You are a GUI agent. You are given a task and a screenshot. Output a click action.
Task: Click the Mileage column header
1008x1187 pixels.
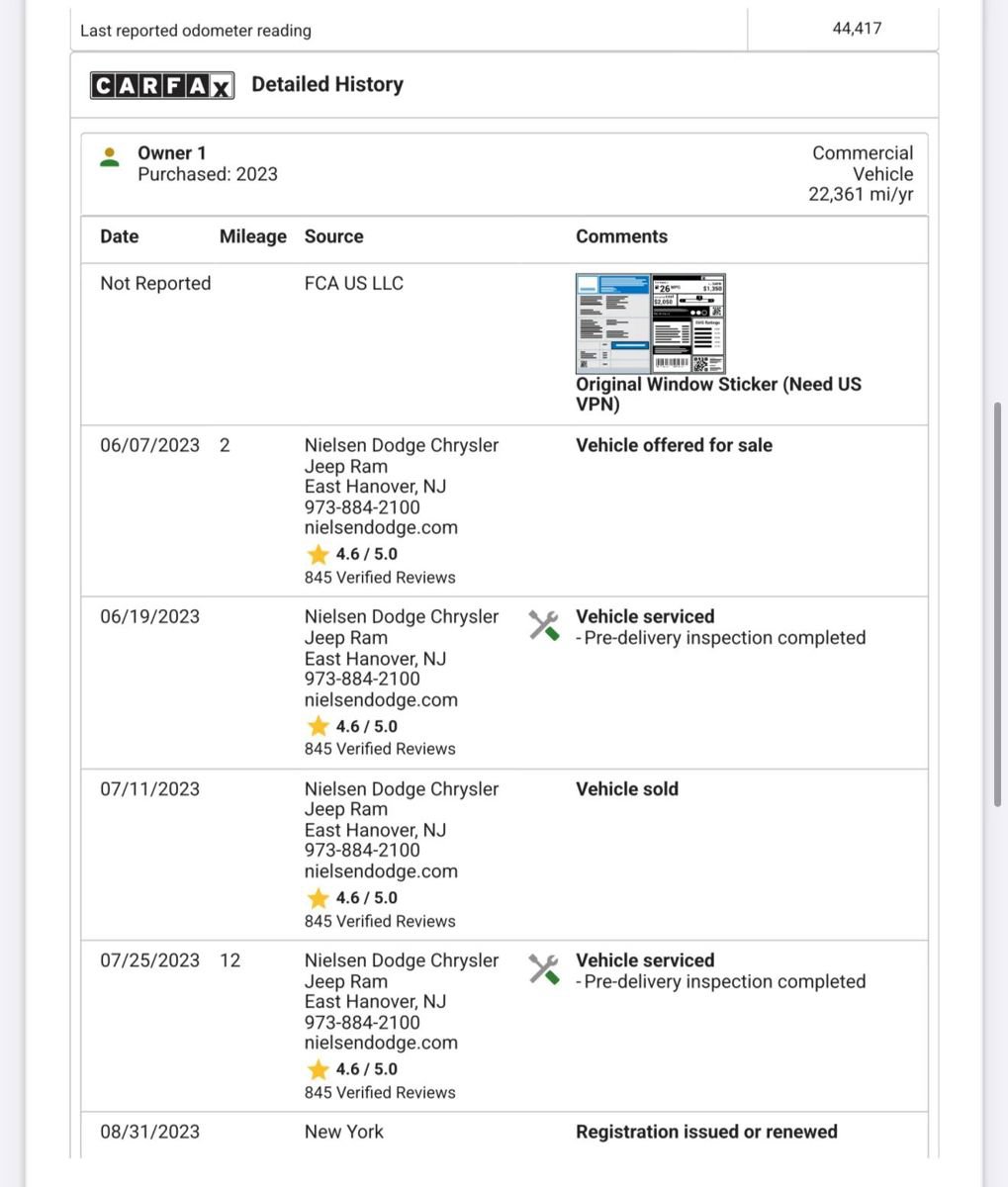tap(252, 236)
